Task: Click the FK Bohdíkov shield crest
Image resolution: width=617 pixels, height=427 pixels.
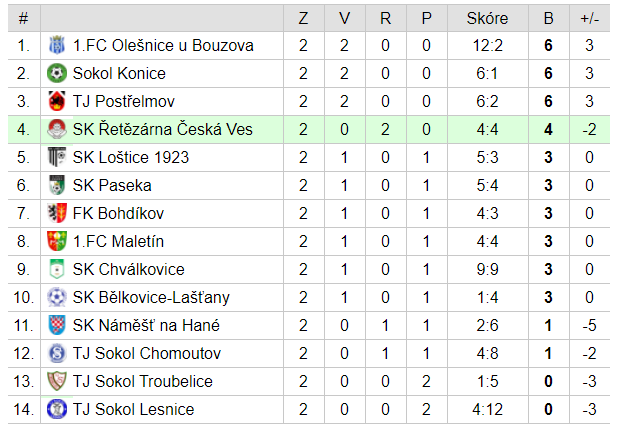Action: 57,213
